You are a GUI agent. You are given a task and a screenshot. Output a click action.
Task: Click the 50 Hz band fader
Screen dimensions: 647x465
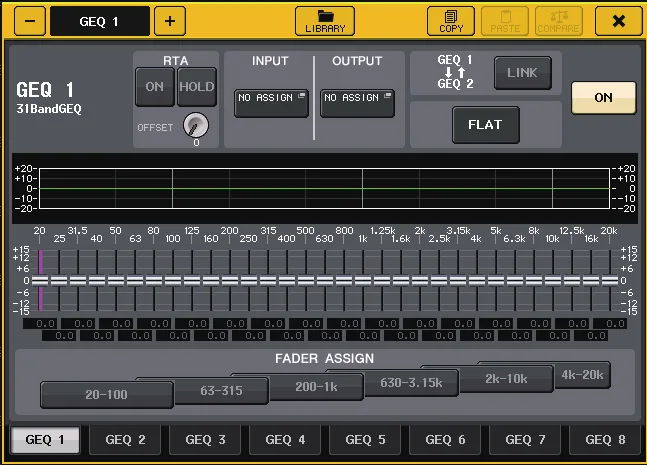[x=116, y=281]
